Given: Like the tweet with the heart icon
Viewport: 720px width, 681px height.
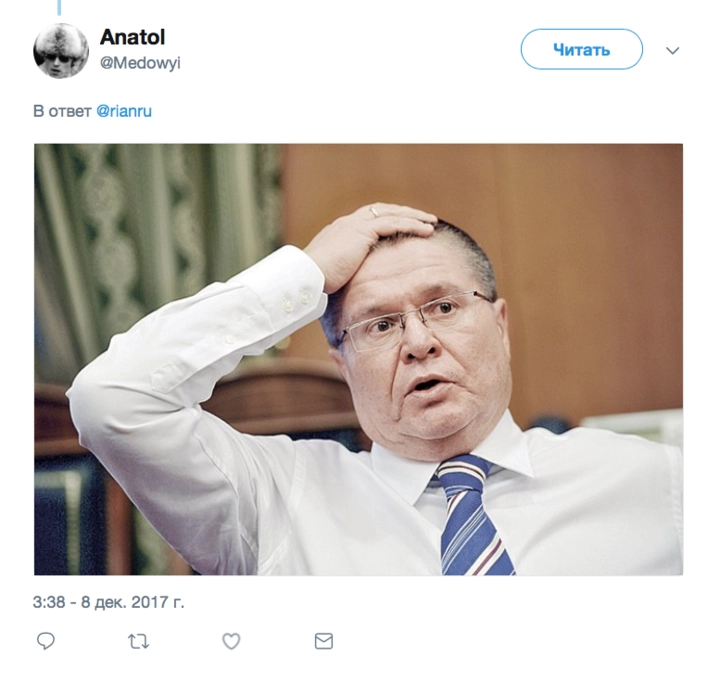Looking at the screenshot, I should (x=231, y=642).
